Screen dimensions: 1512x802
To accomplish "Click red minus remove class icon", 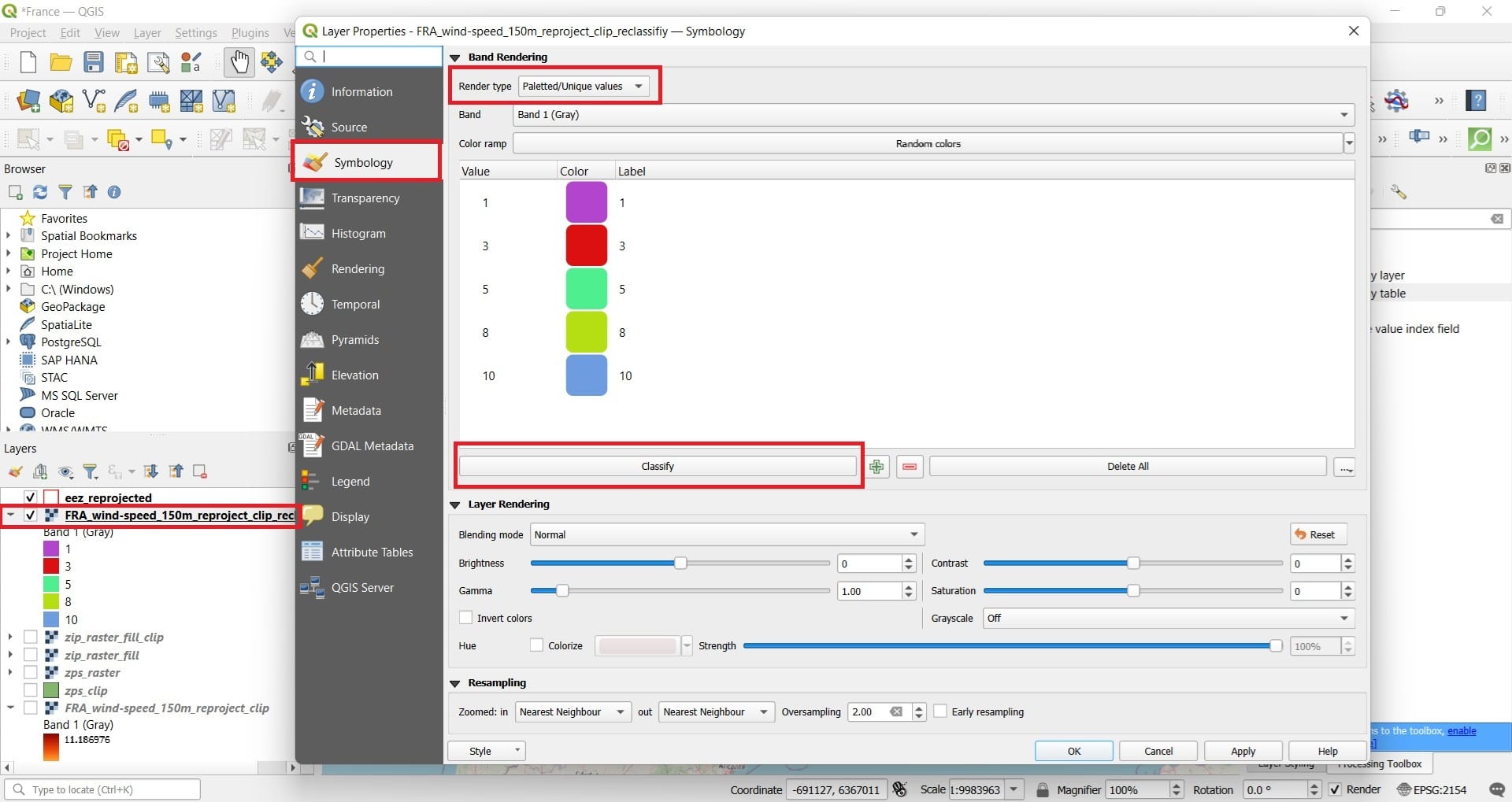I will coord(910,467).
